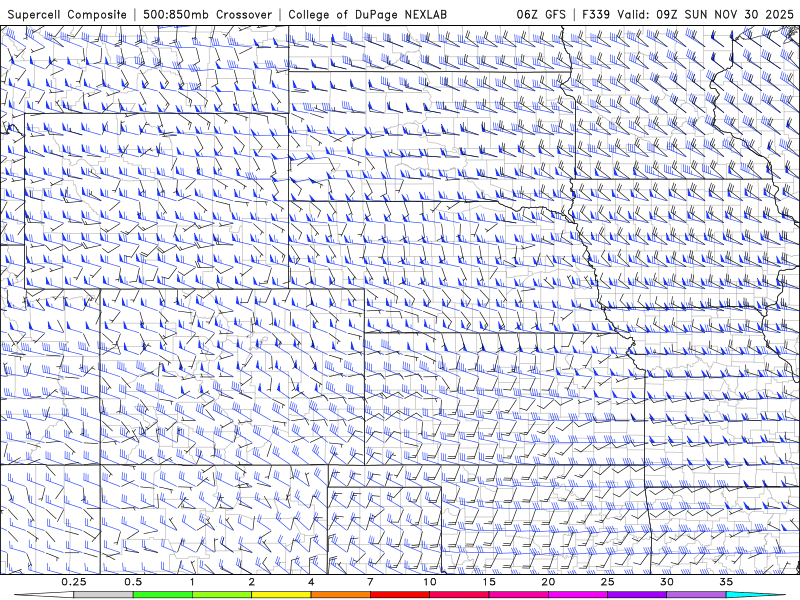Viewport: 800px width, 600px height.
Task: Click the 'Supercell Composite' title text
Action: tap(67, 14)
